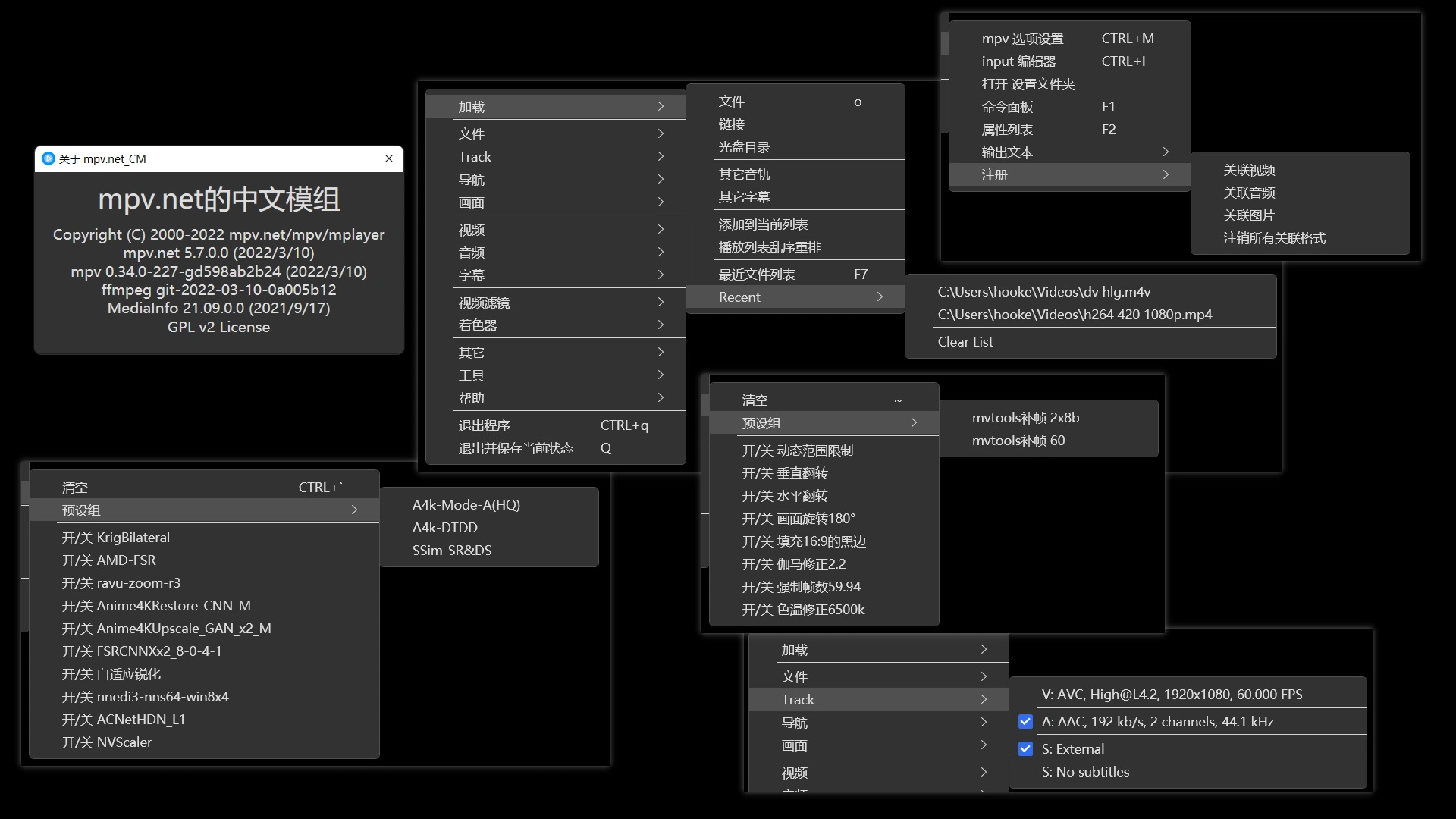Choose 播放列表乱序重排

[795, 247]
